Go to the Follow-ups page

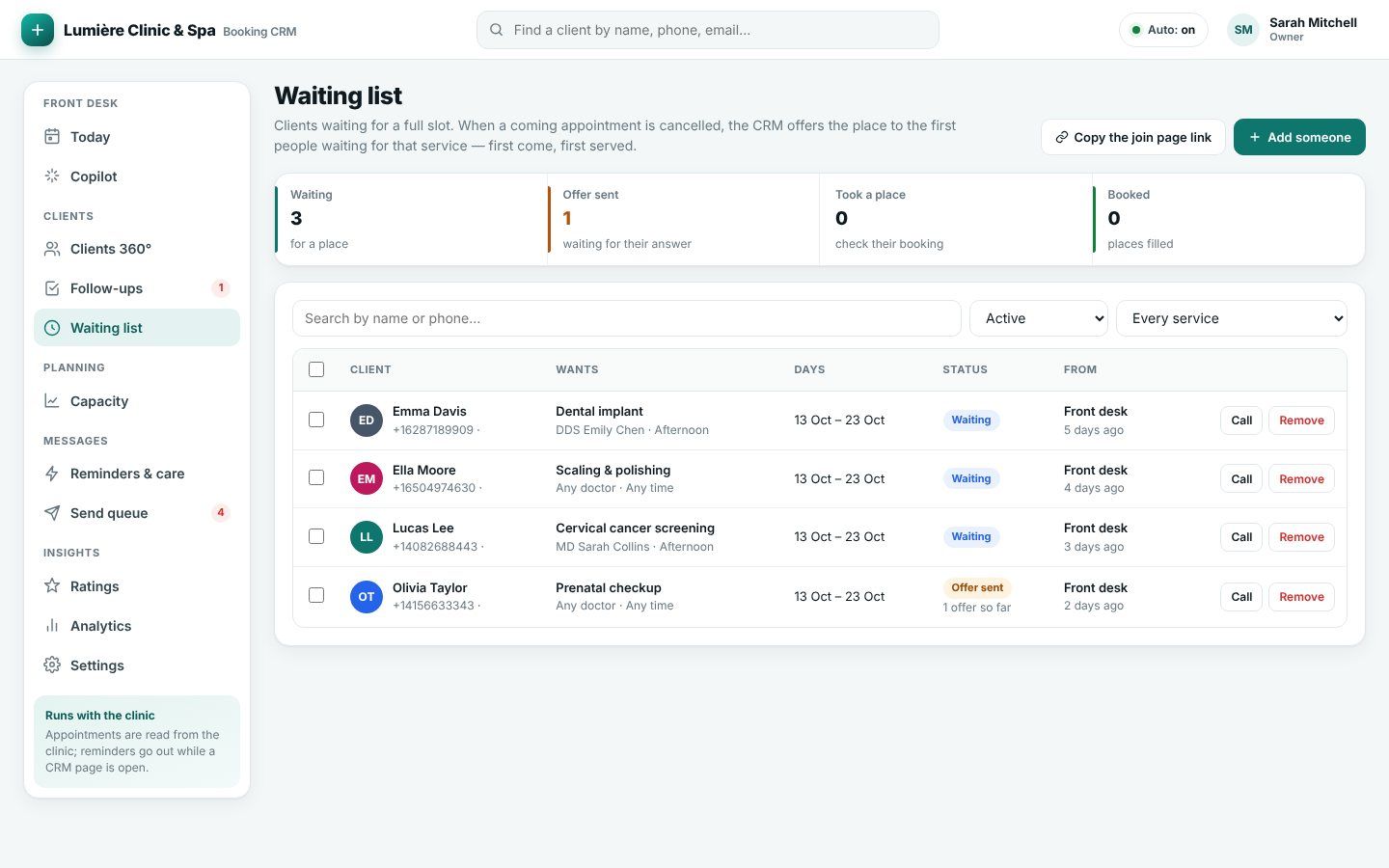(x=137, y=288)
